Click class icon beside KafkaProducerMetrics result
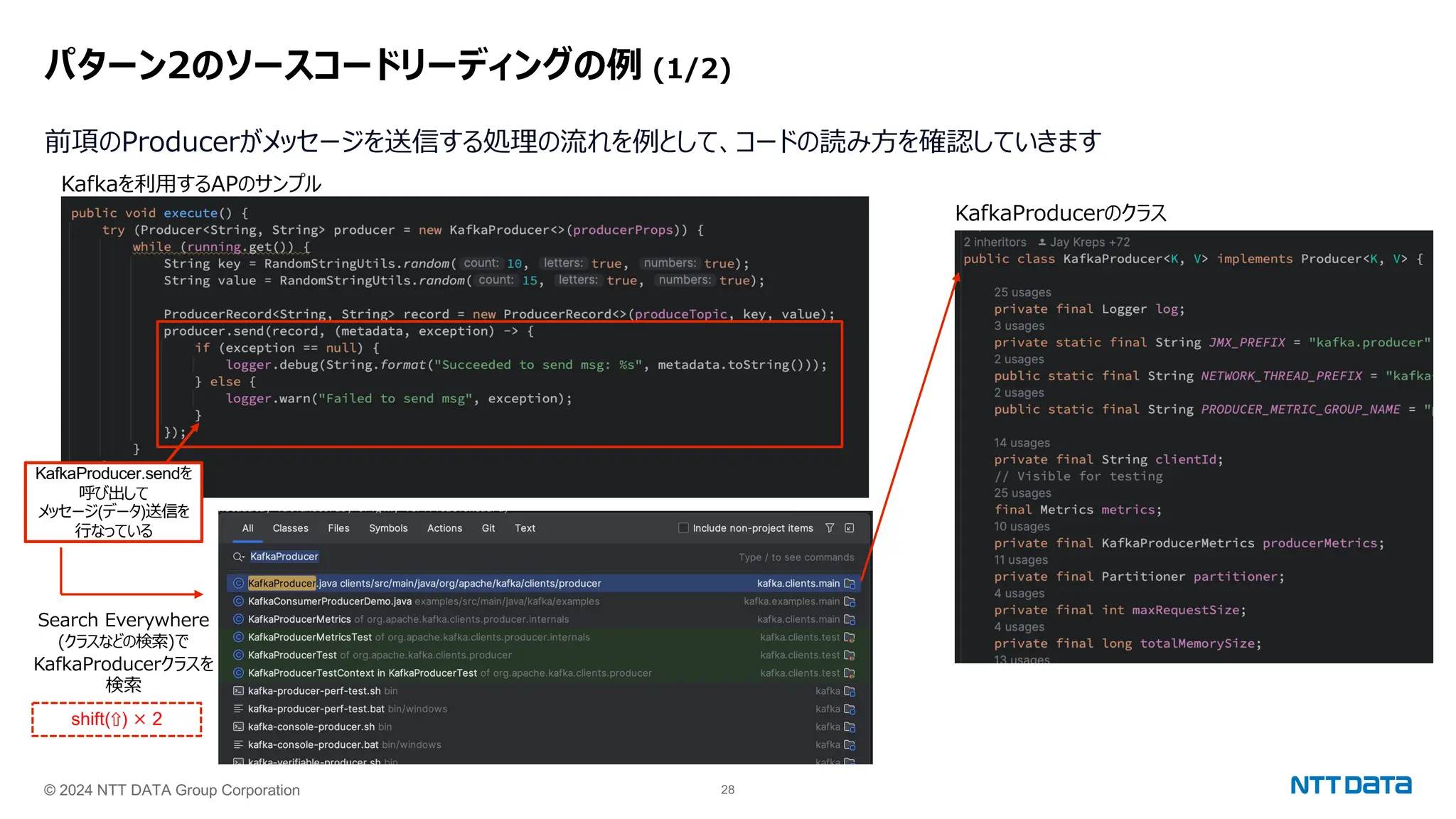1456x819 pixels. pos(239,619)
